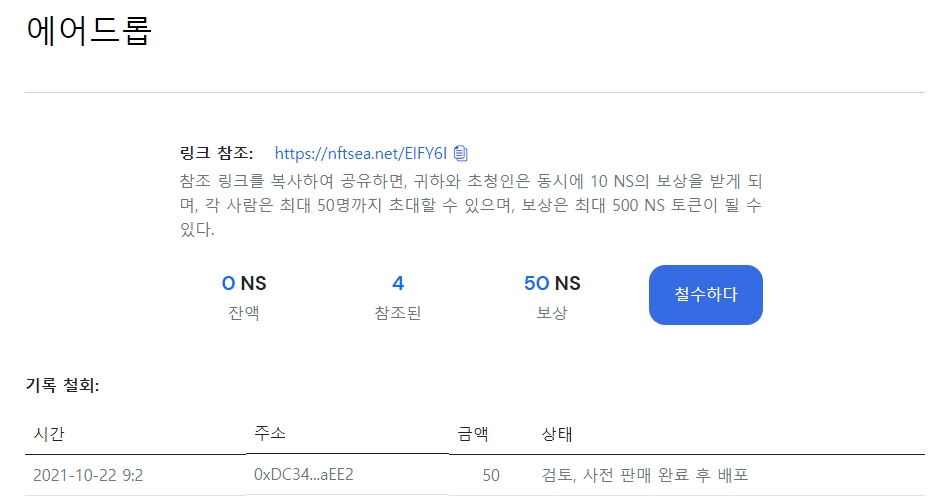This screenshot has width=934, height=500.
Task: Copy the referral link with the clipboard icon
Action: point(460,153)
